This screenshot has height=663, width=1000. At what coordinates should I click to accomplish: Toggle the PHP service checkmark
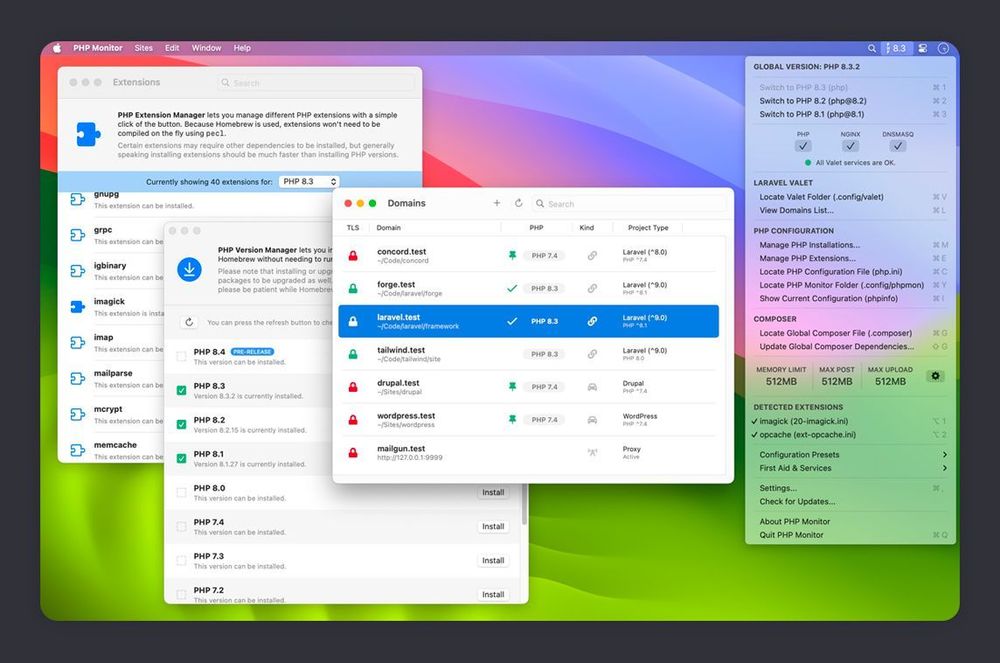pos(803,146)
